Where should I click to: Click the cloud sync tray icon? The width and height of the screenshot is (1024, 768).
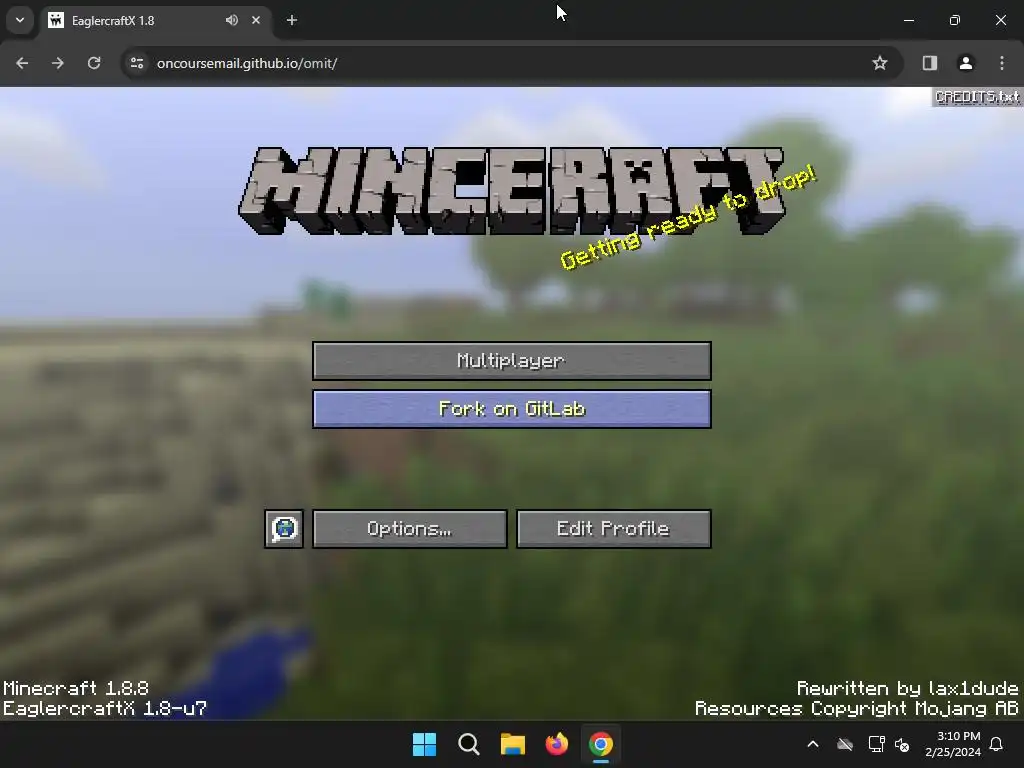(x=845, y=744)
